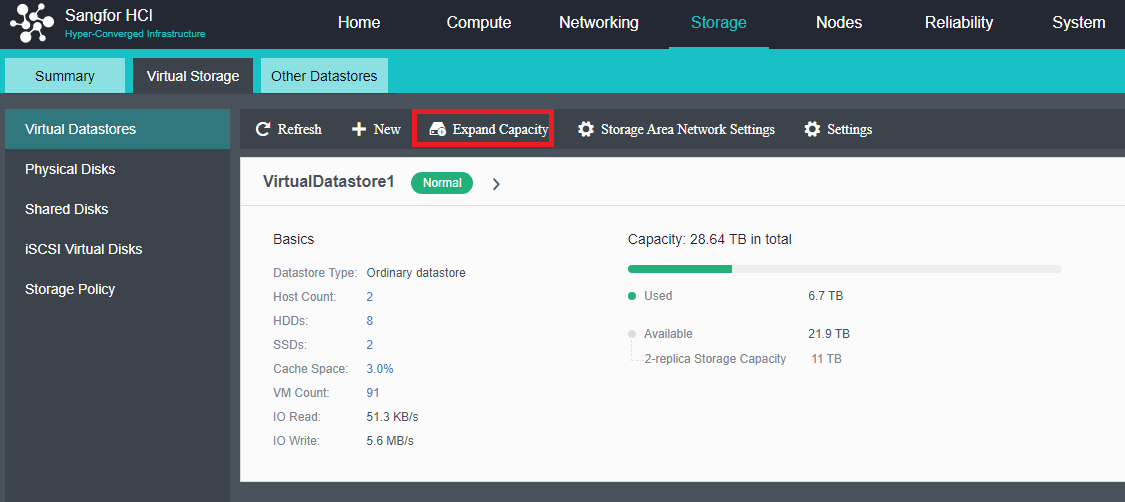Click the Expand Capacity disk icon

[x=437, y=129]
